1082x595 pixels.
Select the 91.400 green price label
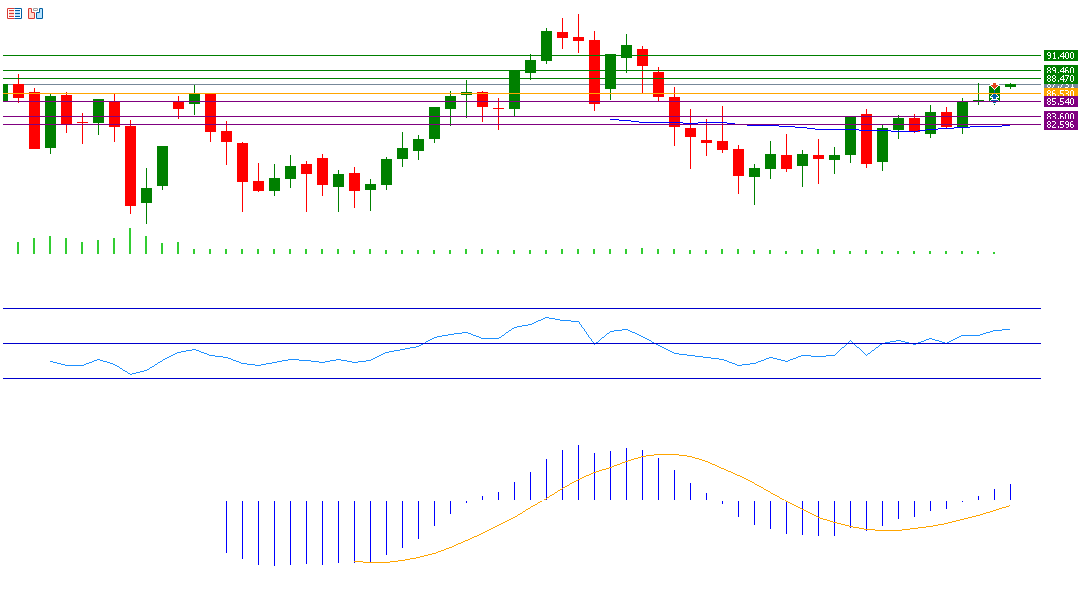click(x=1059, y=55)
